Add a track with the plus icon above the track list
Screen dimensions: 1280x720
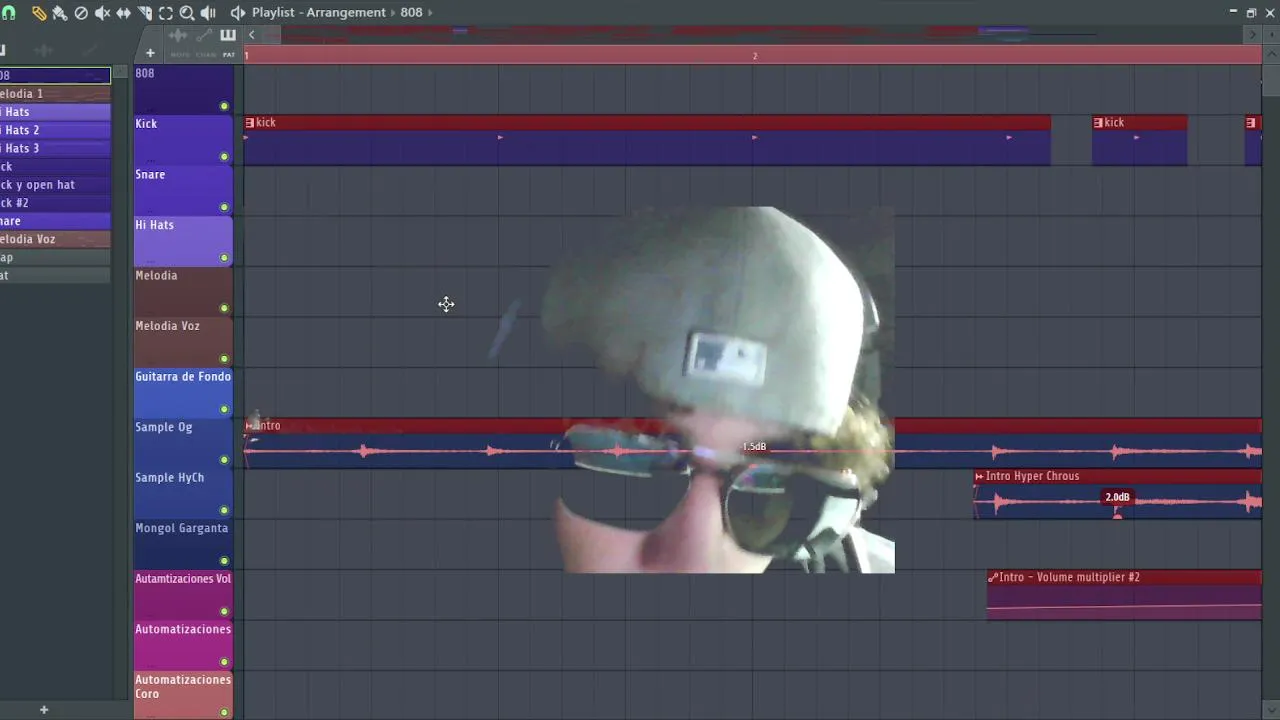click(x=150, y=53)
